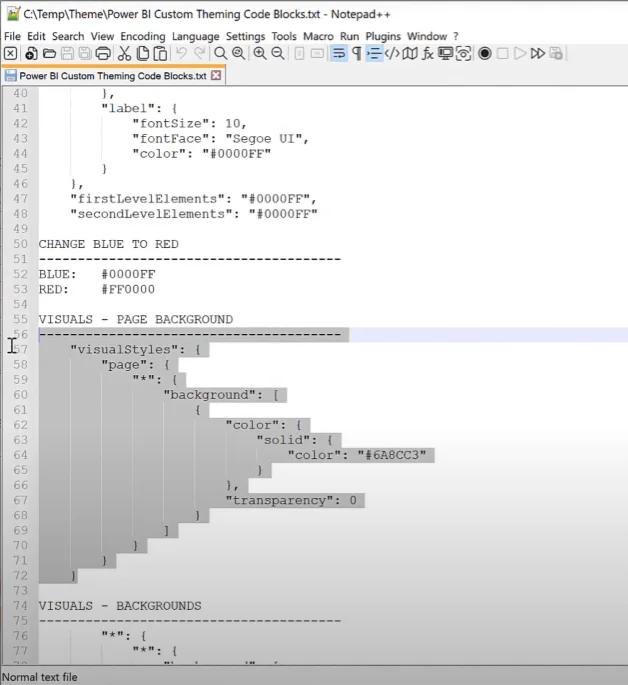Viewport: 628px width, 685px height.
Task: Open the ? help menu
Action: pyautogui.click(x=455, y=36)
